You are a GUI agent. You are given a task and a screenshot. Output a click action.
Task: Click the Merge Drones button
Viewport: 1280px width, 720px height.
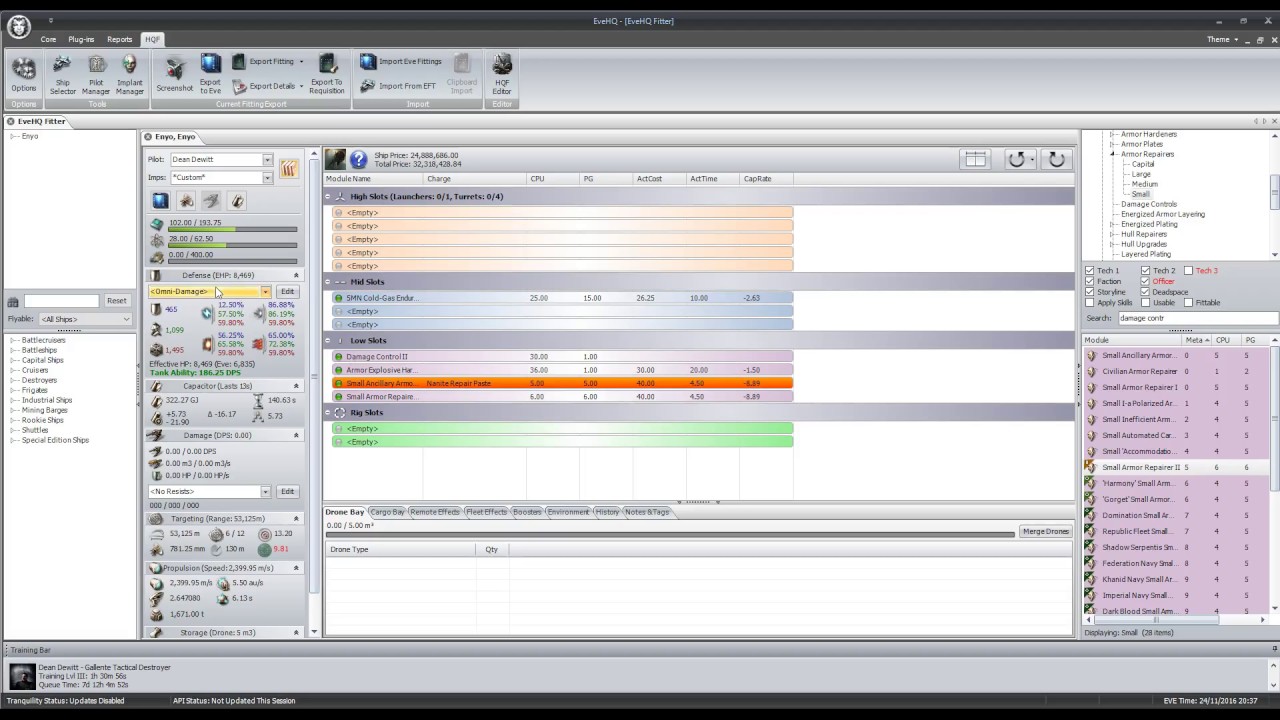point(1045,531)
